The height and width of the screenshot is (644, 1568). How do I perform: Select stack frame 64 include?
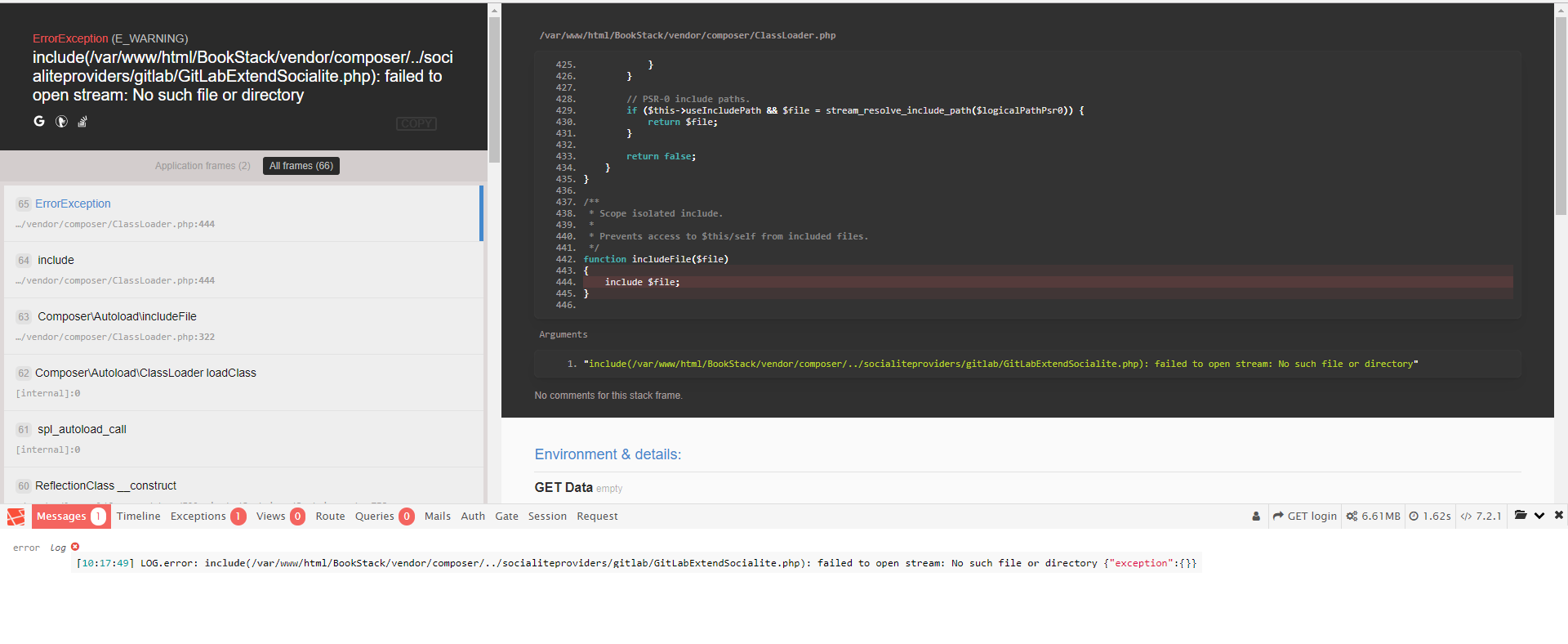[242, 270]
